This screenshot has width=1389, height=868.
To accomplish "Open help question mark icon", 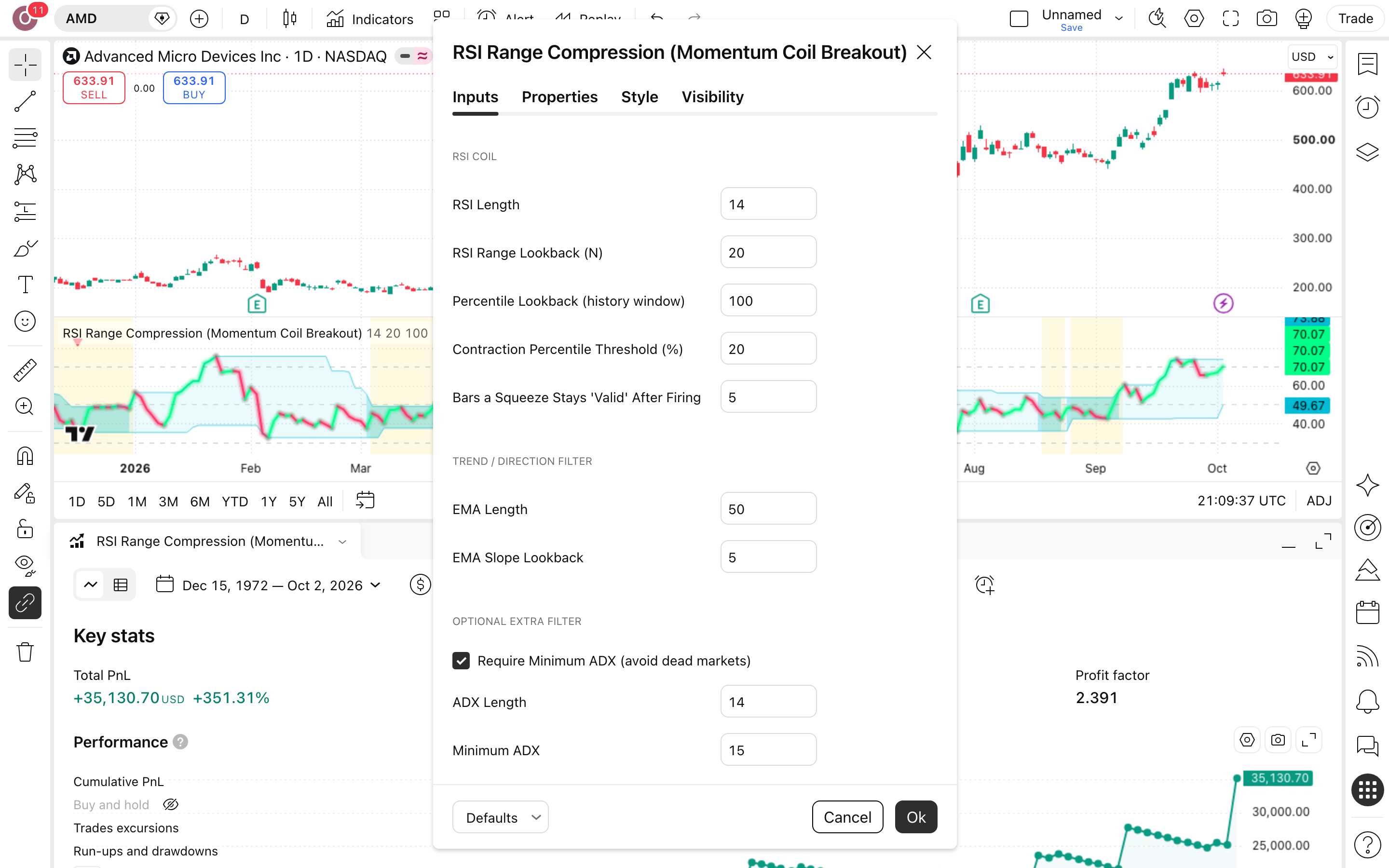I will click(x=1367, y=844).
